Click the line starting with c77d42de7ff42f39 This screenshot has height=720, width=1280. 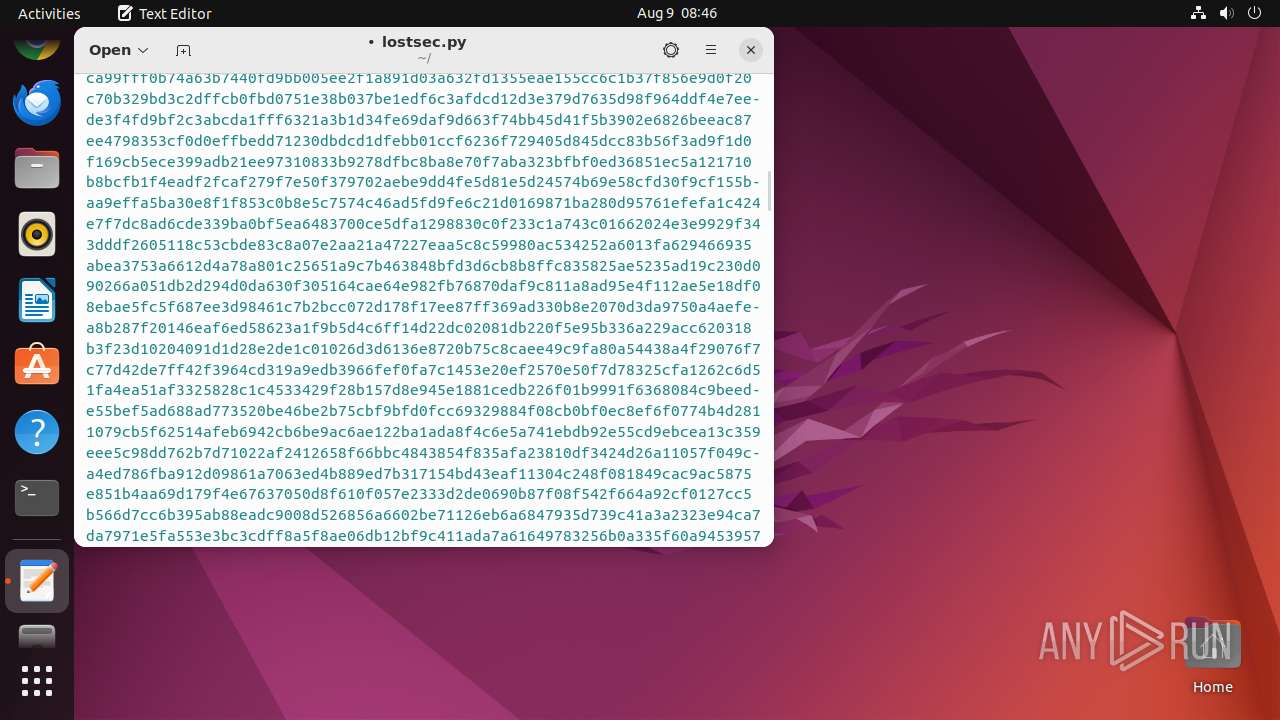[x=423, y=370]
